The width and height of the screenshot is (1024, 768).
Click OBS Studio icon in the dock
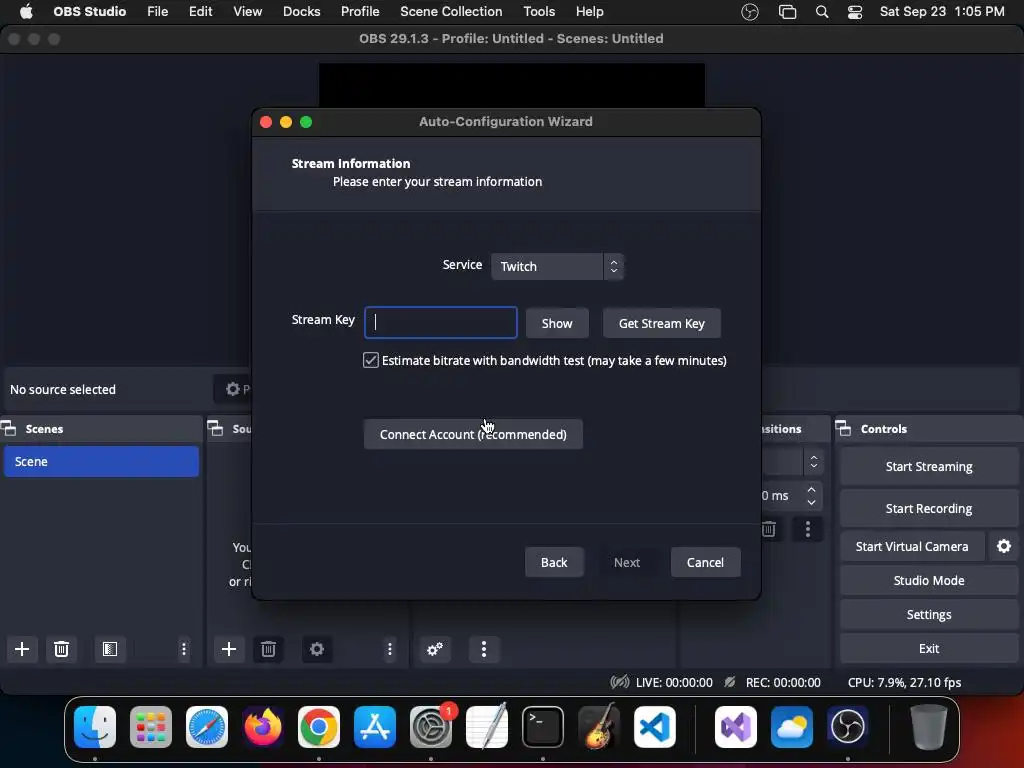point(848,727)
